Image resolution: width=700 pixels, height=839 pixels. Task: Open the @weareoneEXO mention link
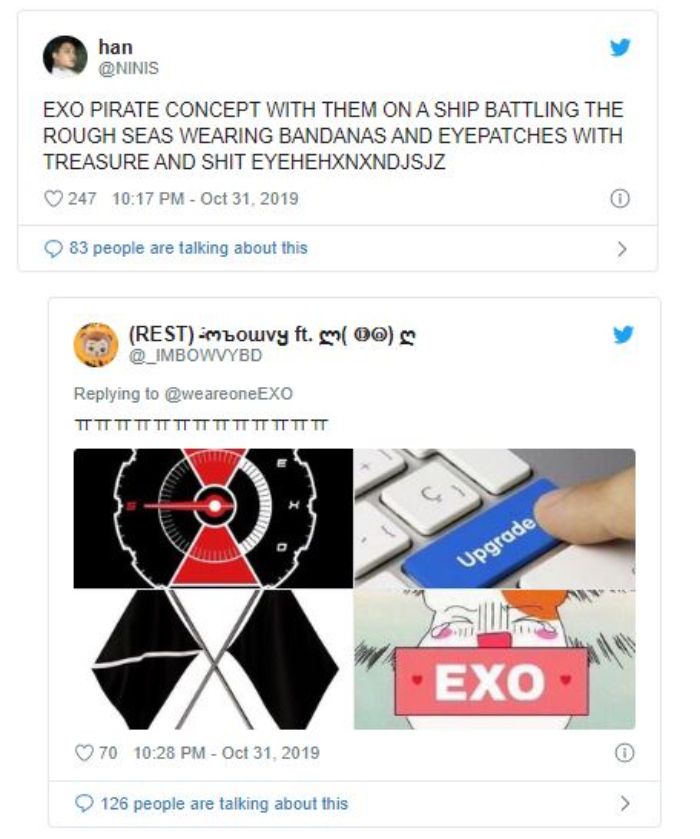pos(229,394)
